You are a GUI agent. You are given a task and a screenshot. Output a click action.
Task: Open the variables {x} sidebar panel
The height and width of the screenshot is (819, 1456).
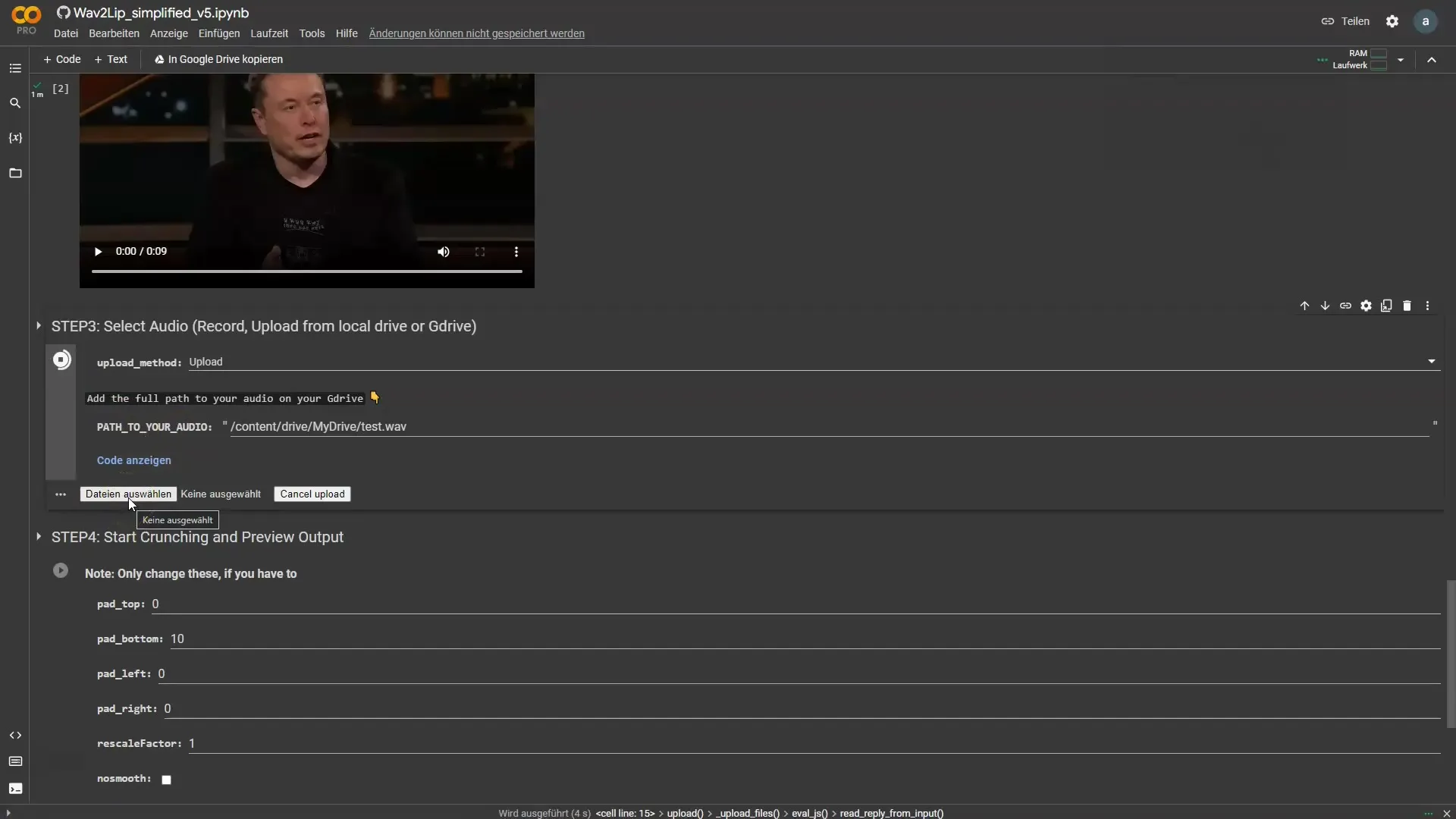(x=15, y=138)
